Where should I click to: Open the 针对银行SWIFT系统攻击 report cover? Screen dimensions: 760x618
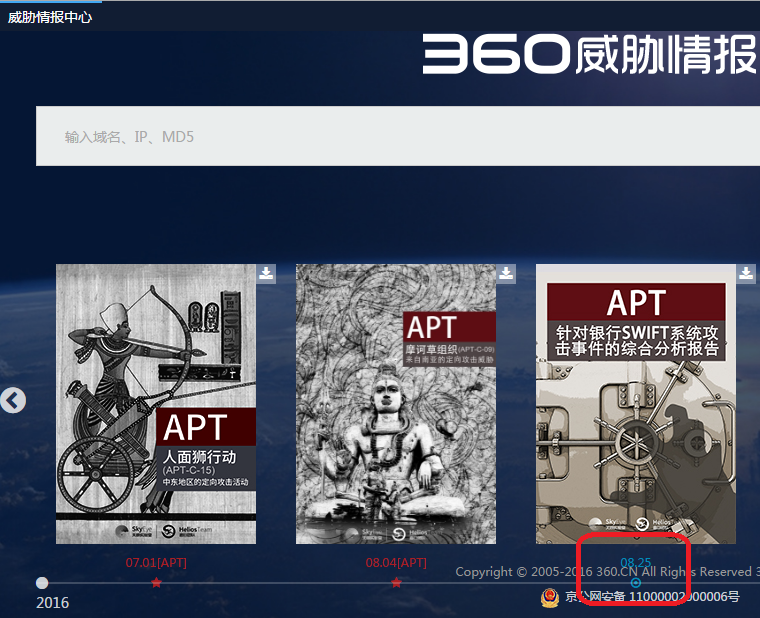click(x=635, y=404)
